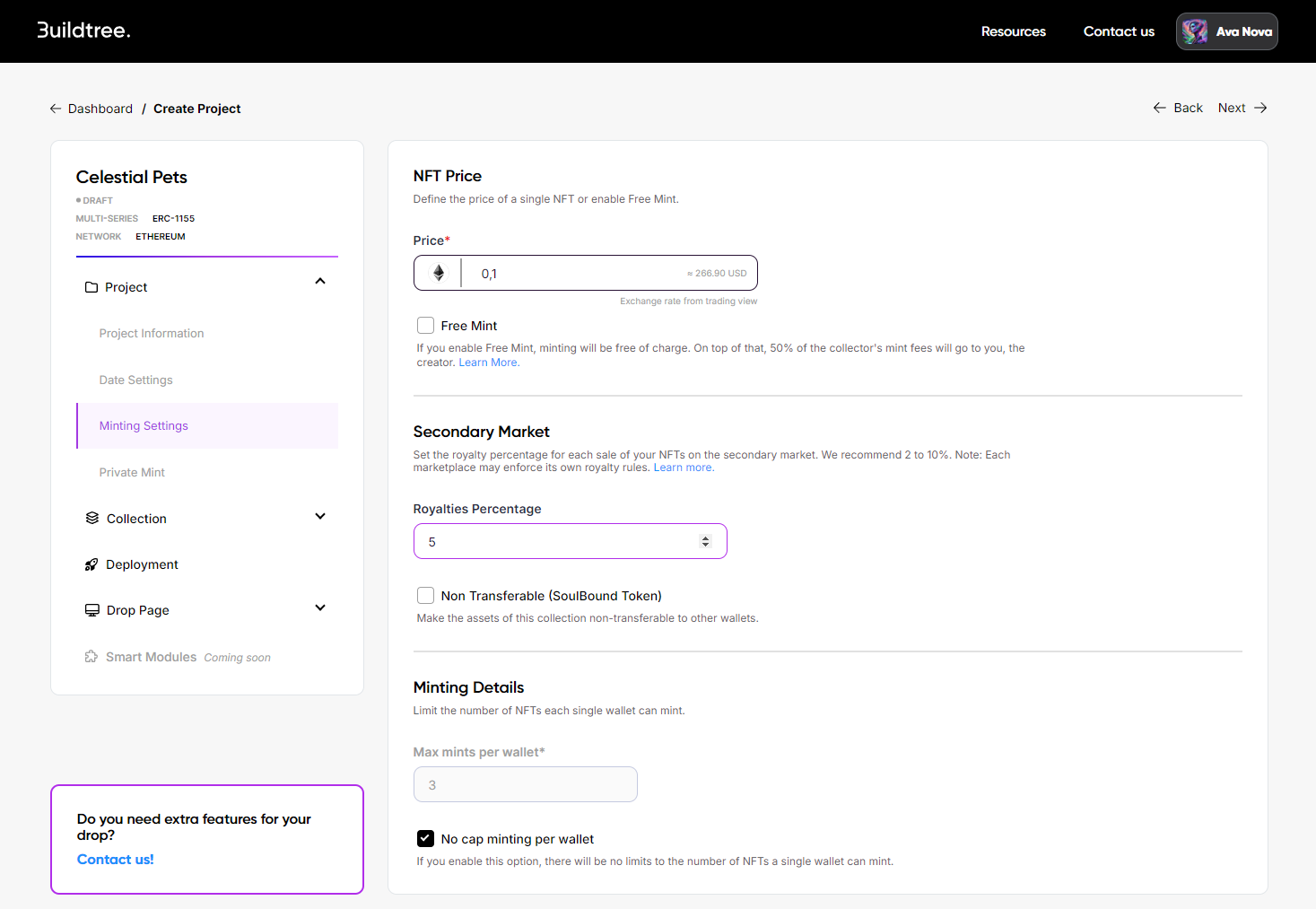Collapse the Project section chevron
1316x909 pixels.
coord(320,282)
